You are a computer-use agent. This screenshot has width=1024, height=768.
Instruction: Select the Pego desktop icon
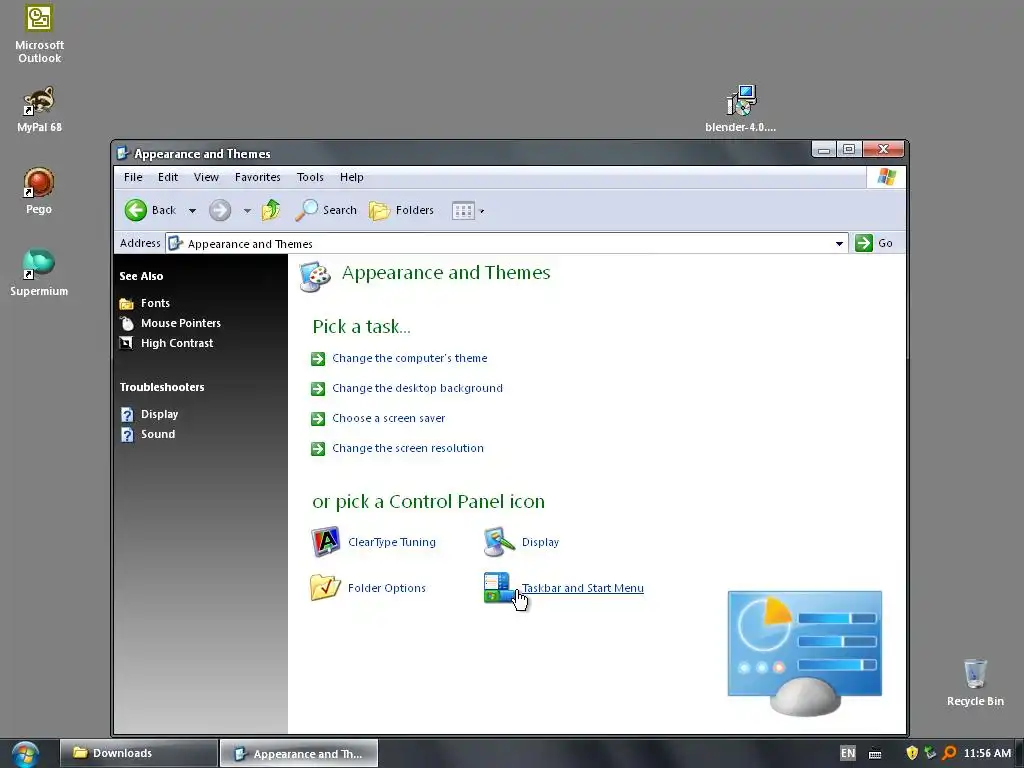pyautogui.click(x=39, y=191)
